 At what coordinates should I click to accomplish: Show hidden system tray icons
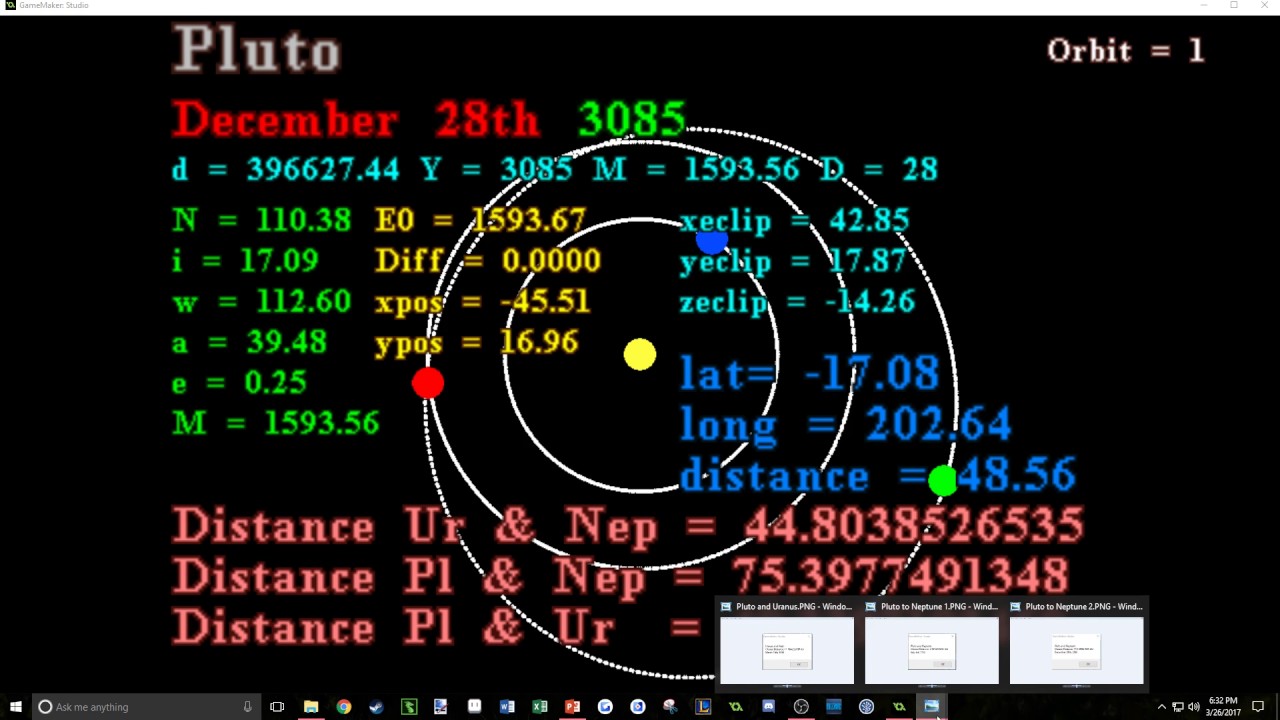1161,707
